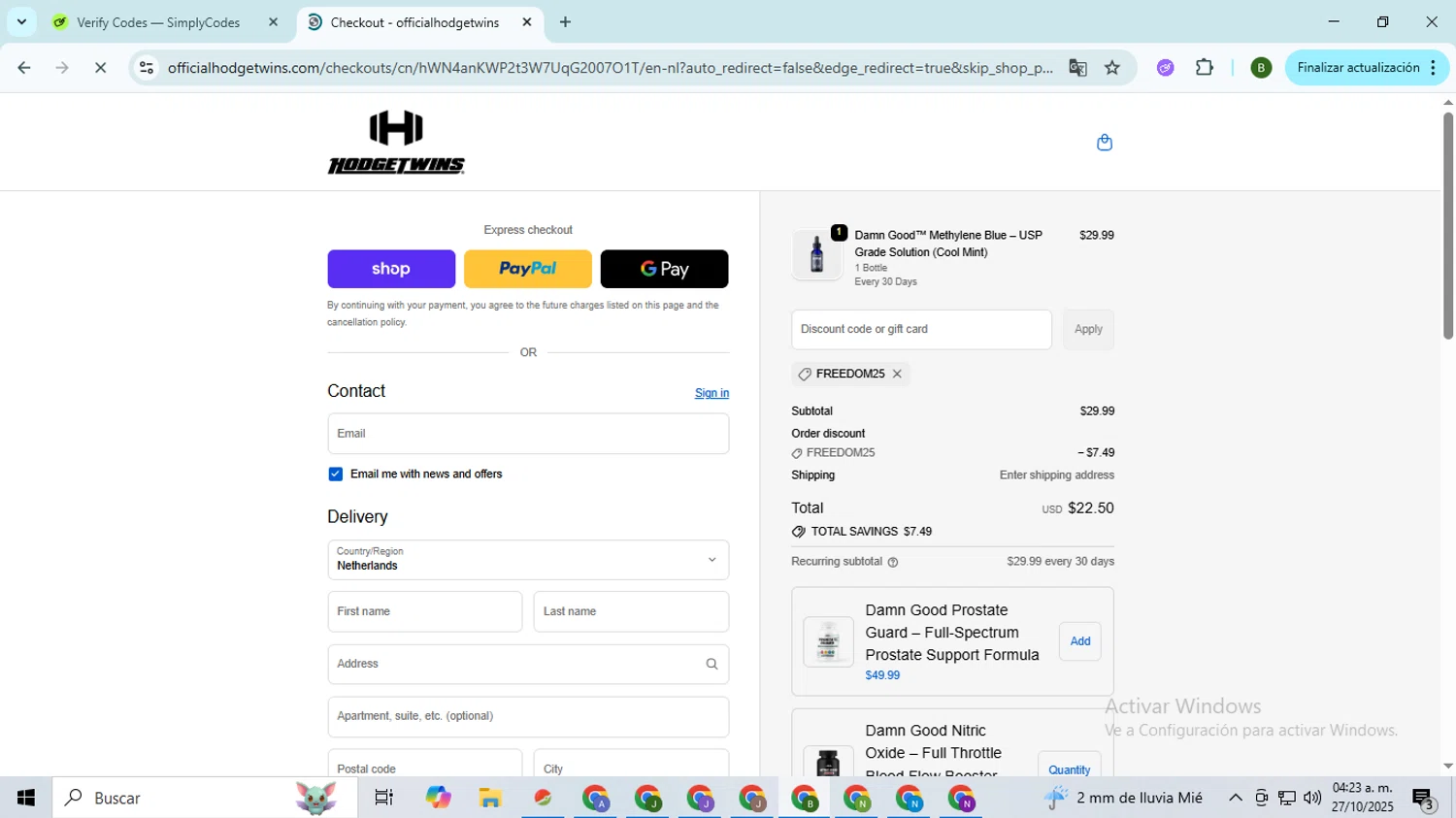Image resolution: width=1456 pixels, height=818 pixels.
Task: Open a new browser tab
Action: 565,21
